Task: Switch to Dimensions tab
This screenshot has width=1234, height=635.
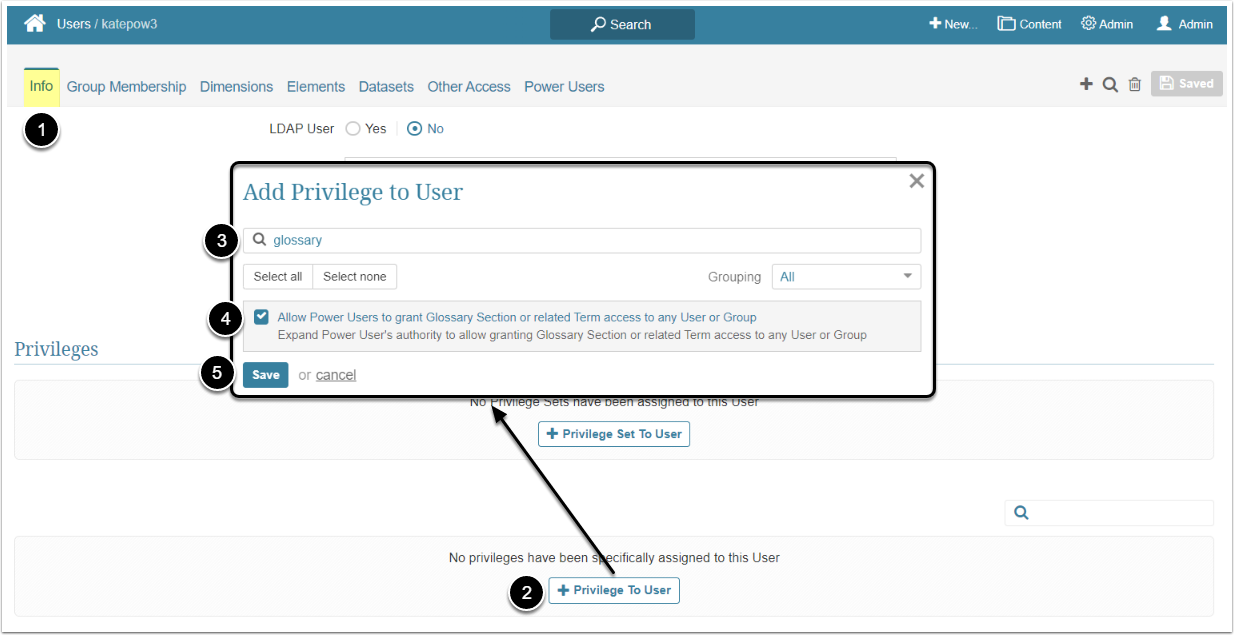Action: pyautogui.click(x=236, y=87)
